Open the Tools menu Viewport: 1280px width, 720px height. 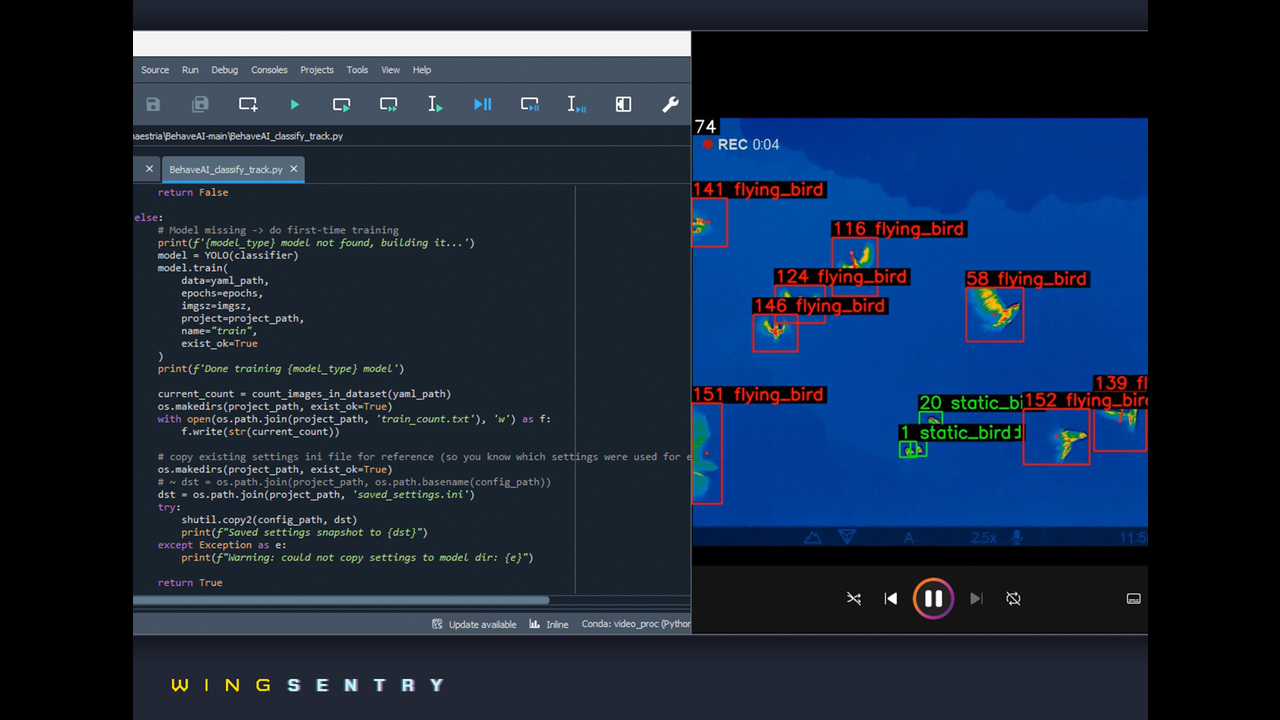pos(357,70)
